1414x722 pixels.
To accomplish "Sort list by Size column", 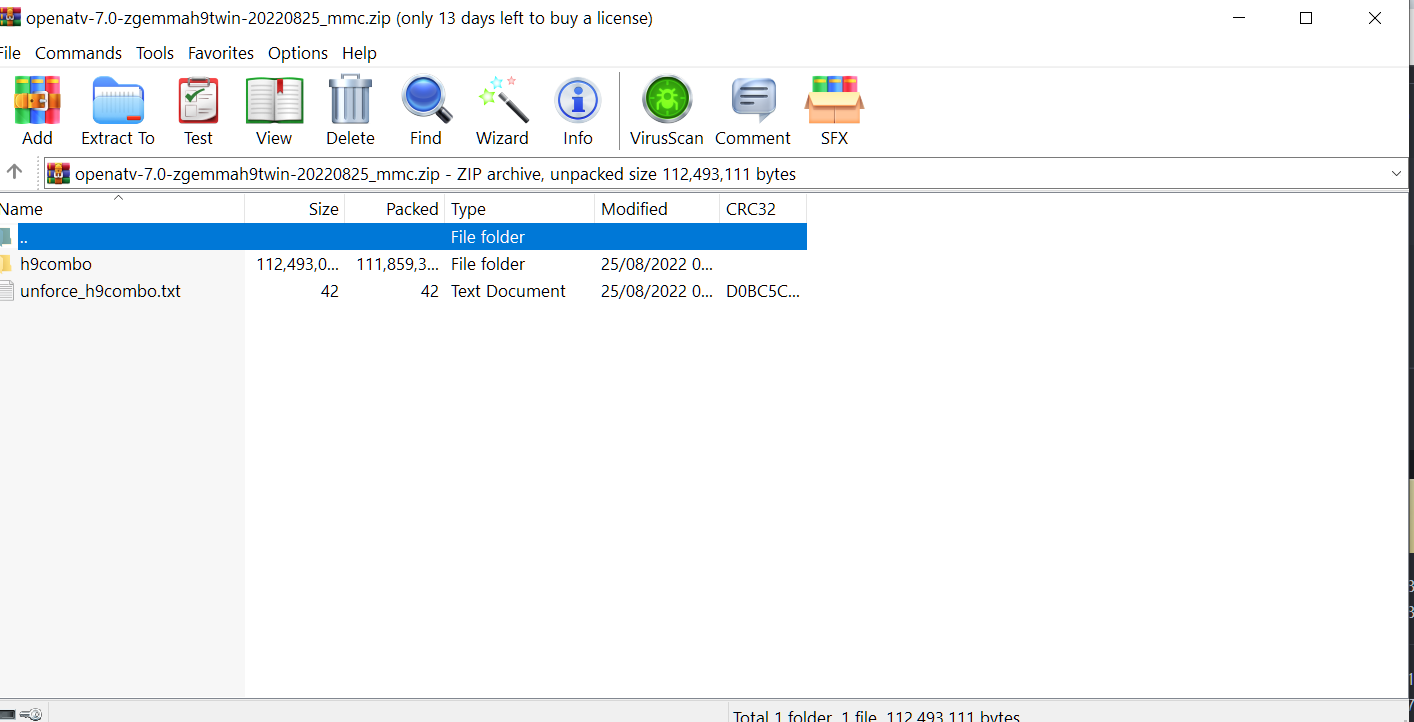I will (295, 209).
